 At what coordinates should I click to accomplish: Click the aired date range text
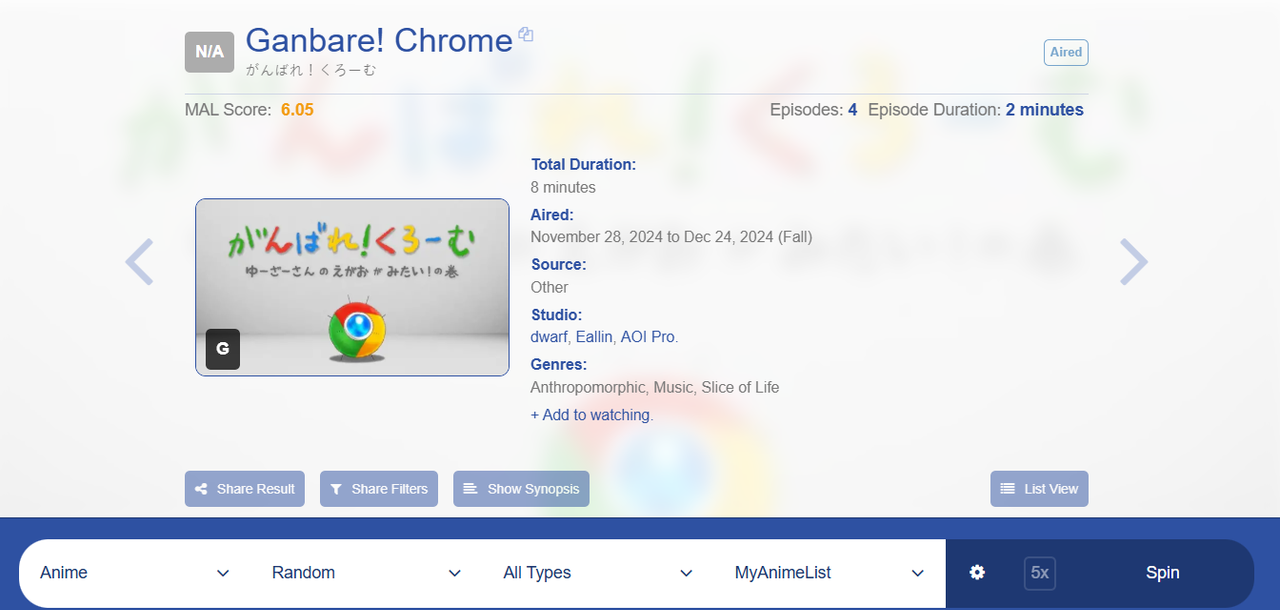coord(672,237)
